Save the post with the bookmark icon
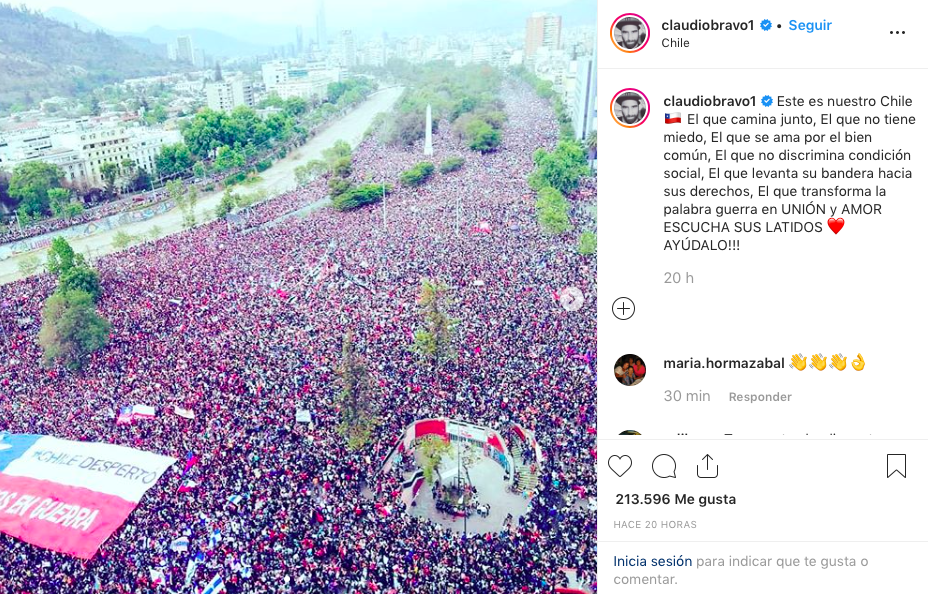 tap(896, 466)
